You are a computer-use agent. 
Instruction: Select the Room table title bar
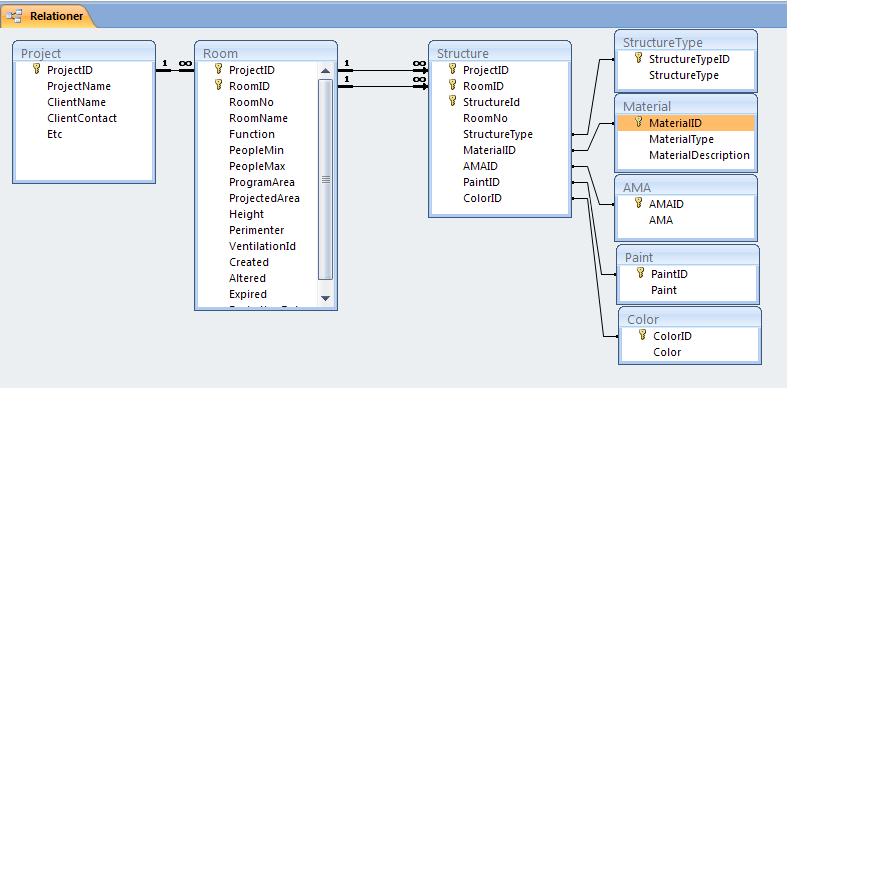pyautogui.click(x=266, y=53)
